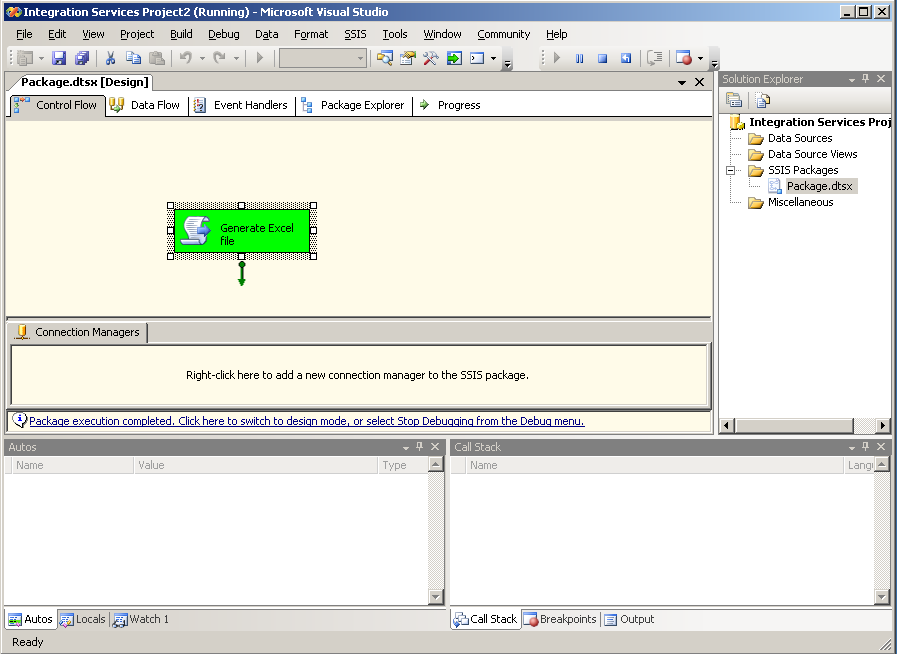Select Package.dtsx in Solution Explorer
This screenshot has height=654, width=897.
819,186
